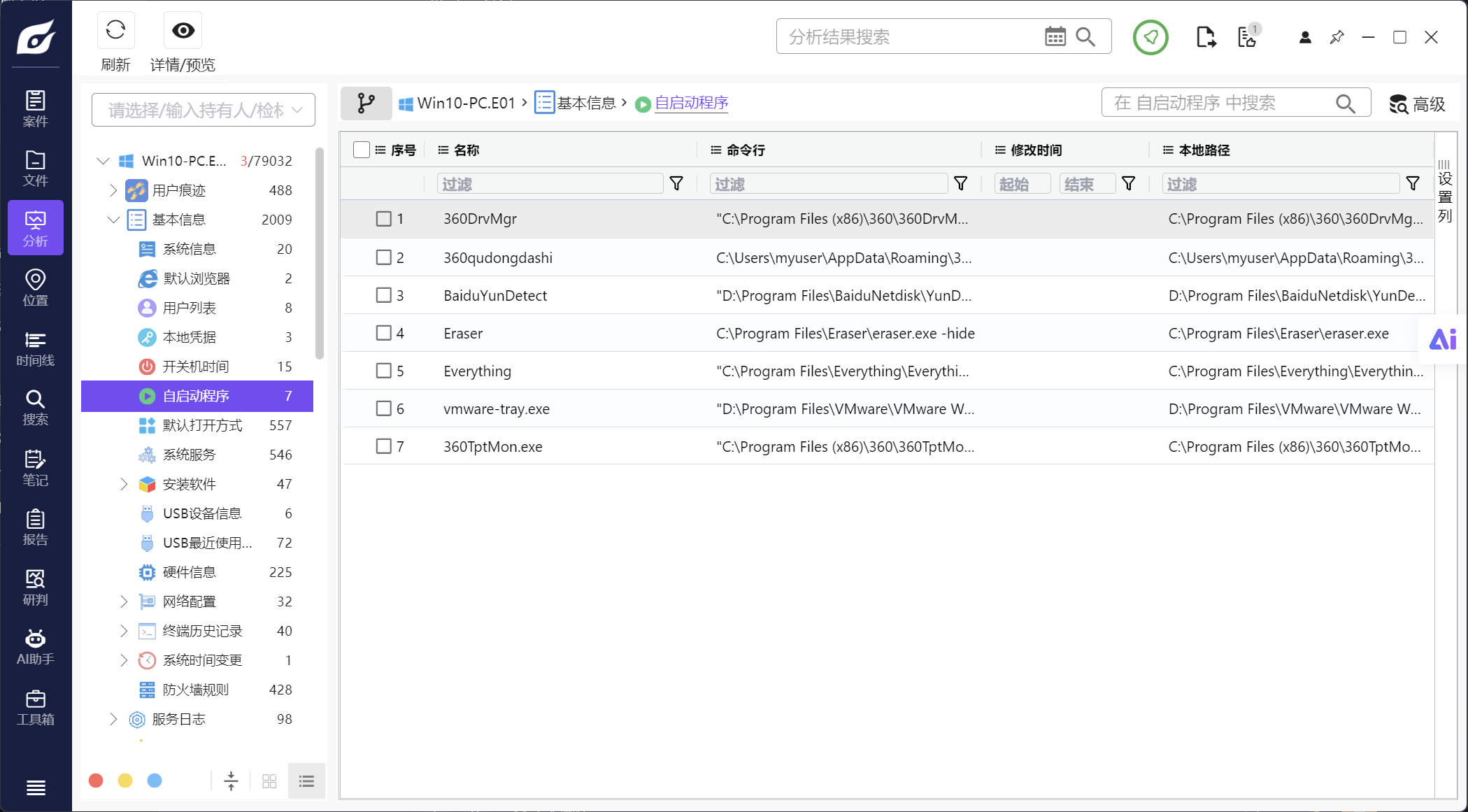The width and height of the screenshot is (1468, 812).
Task: Open the 持有人/检材 dropdown selector
Action: point(204,110)
